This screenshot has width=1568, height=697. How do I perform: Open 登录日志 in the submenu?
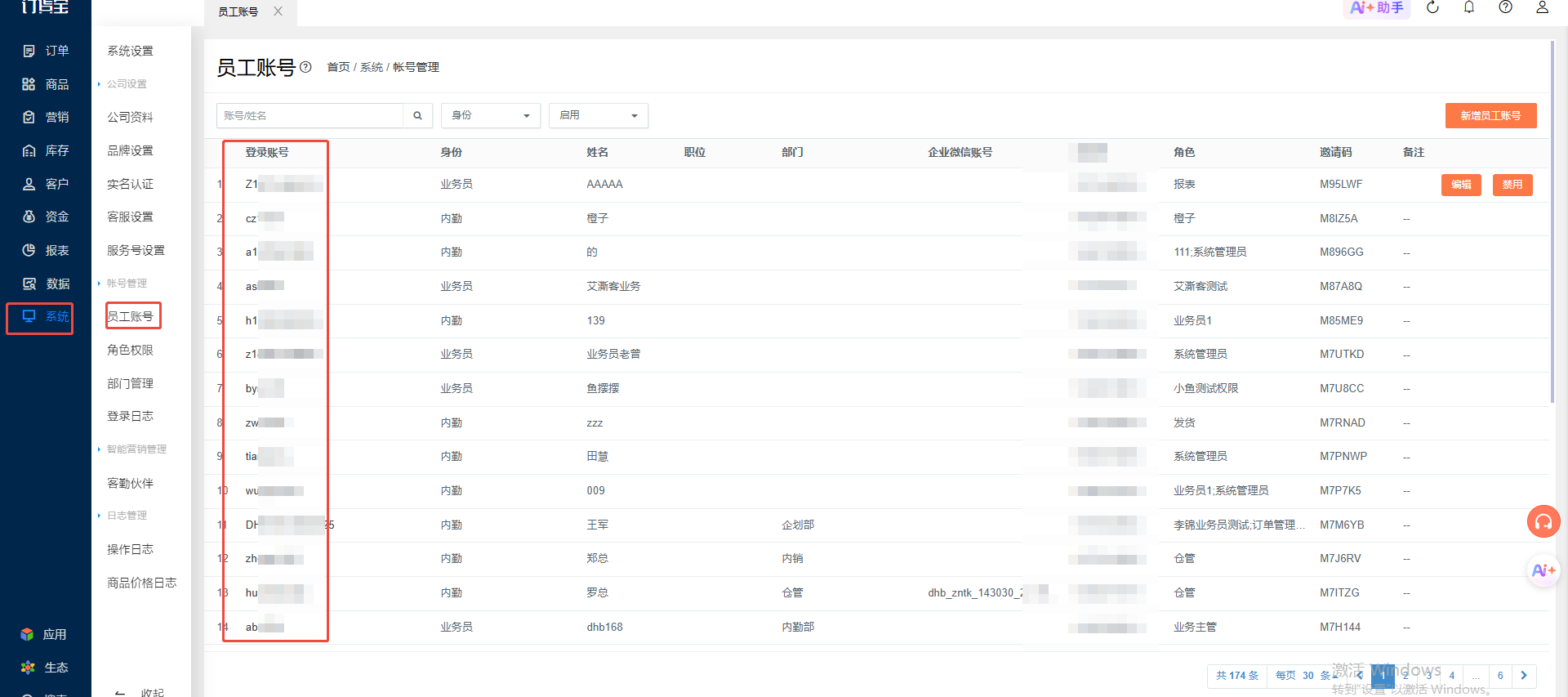(130, 416)
